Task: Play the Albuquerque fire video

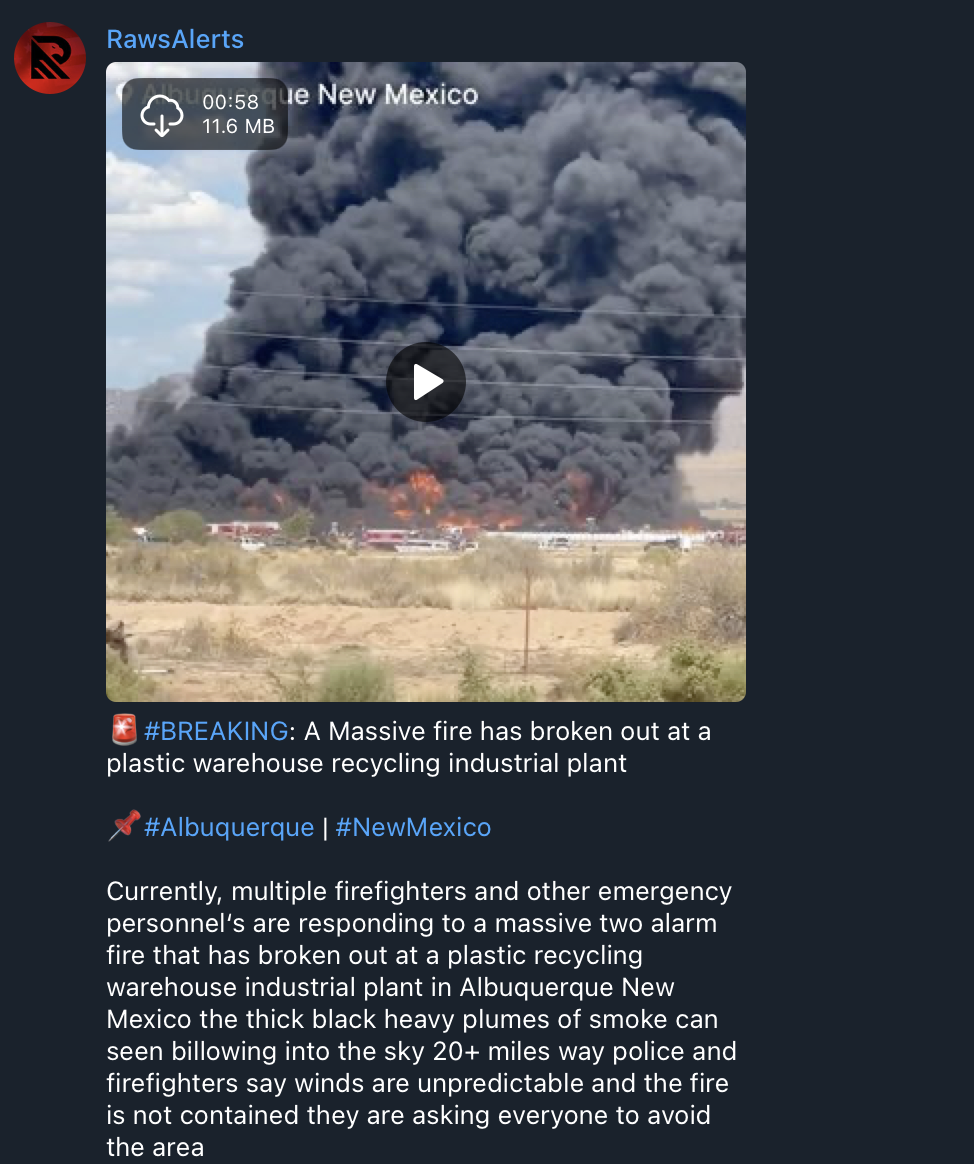Action: tap(425, 382)
